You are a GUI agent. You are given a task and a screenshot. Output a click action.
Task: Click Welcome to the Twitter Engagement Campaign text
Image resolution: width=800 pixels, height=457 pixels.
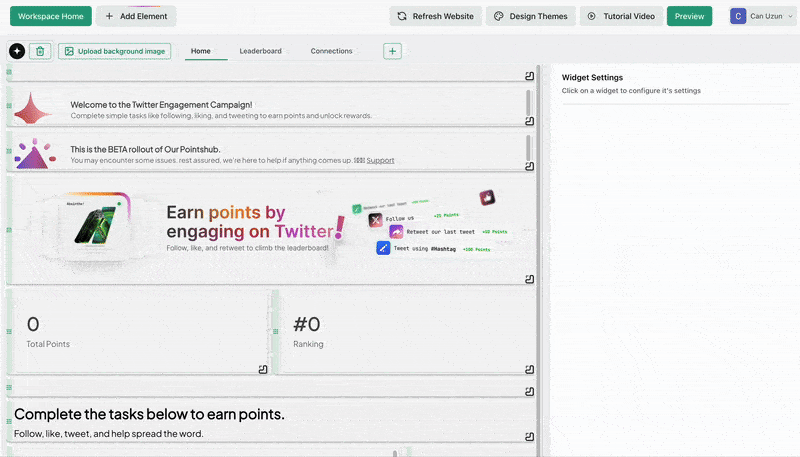tap(161, 105)
